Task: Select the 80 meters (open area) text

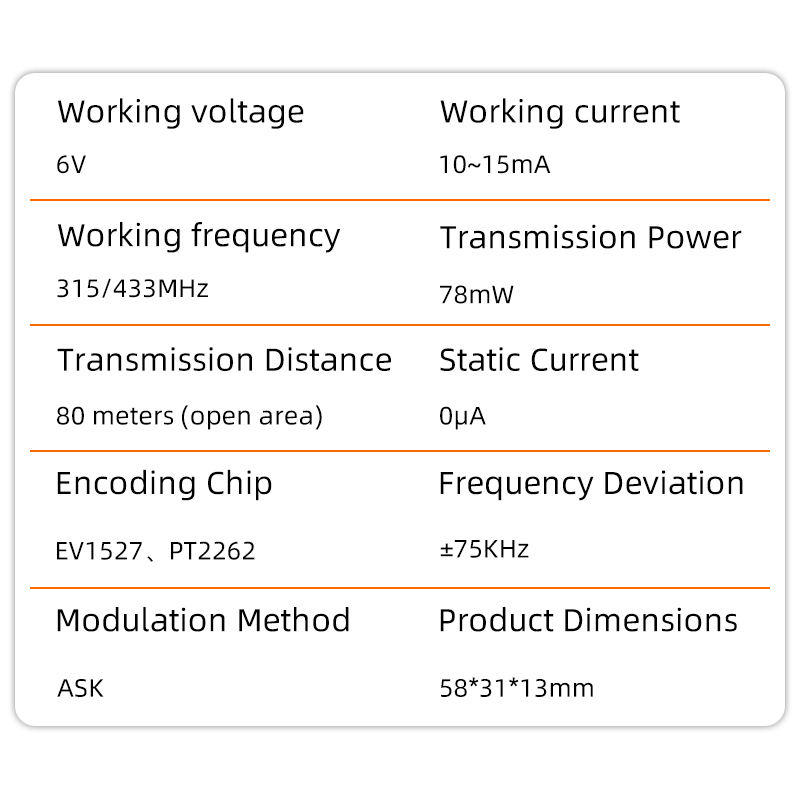Action: 190,416
